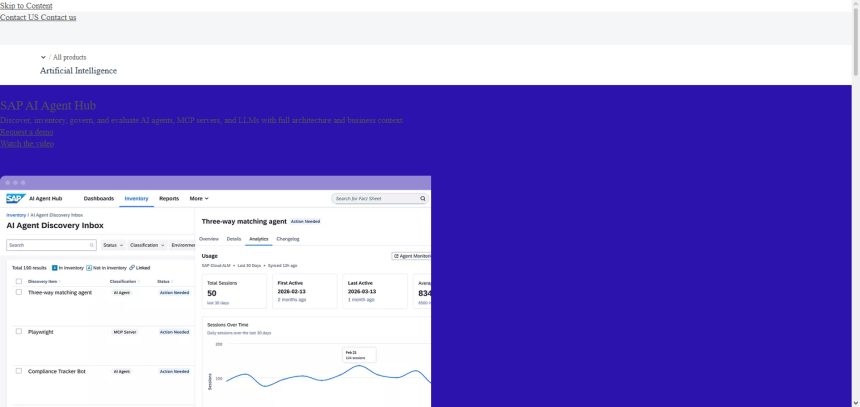Click the First Active date 2026-02-13

point(292,291)
